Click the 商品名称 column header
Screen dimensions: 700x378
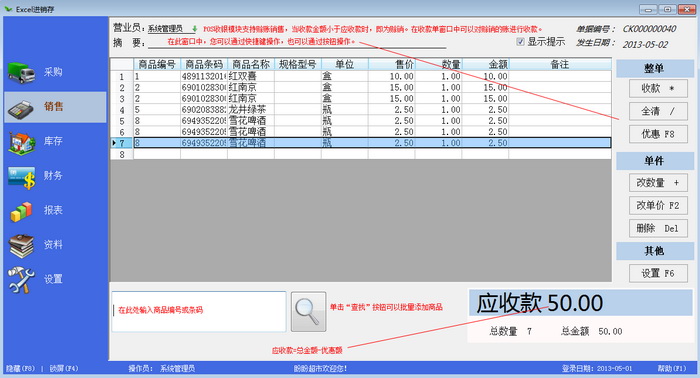251,64
